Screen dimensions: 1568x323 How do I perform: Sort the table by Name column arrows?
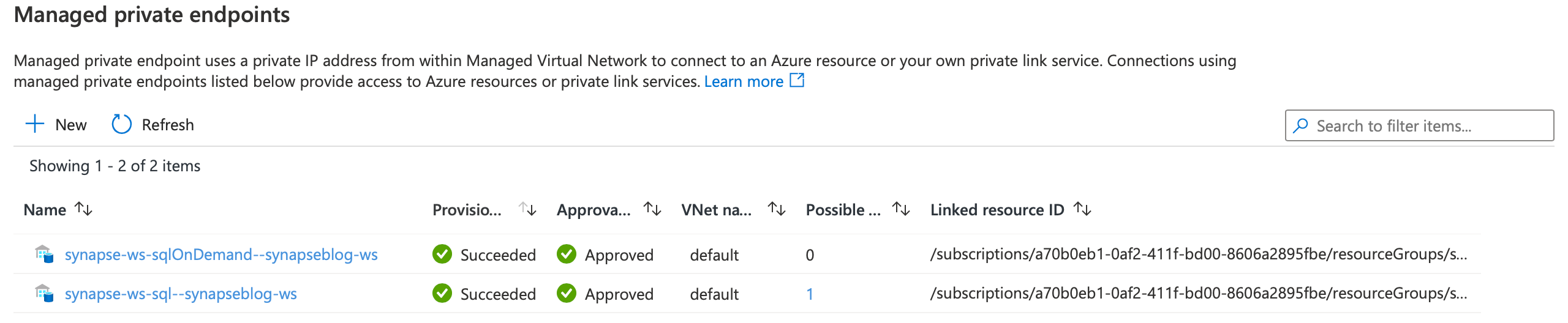pos(83,209)
